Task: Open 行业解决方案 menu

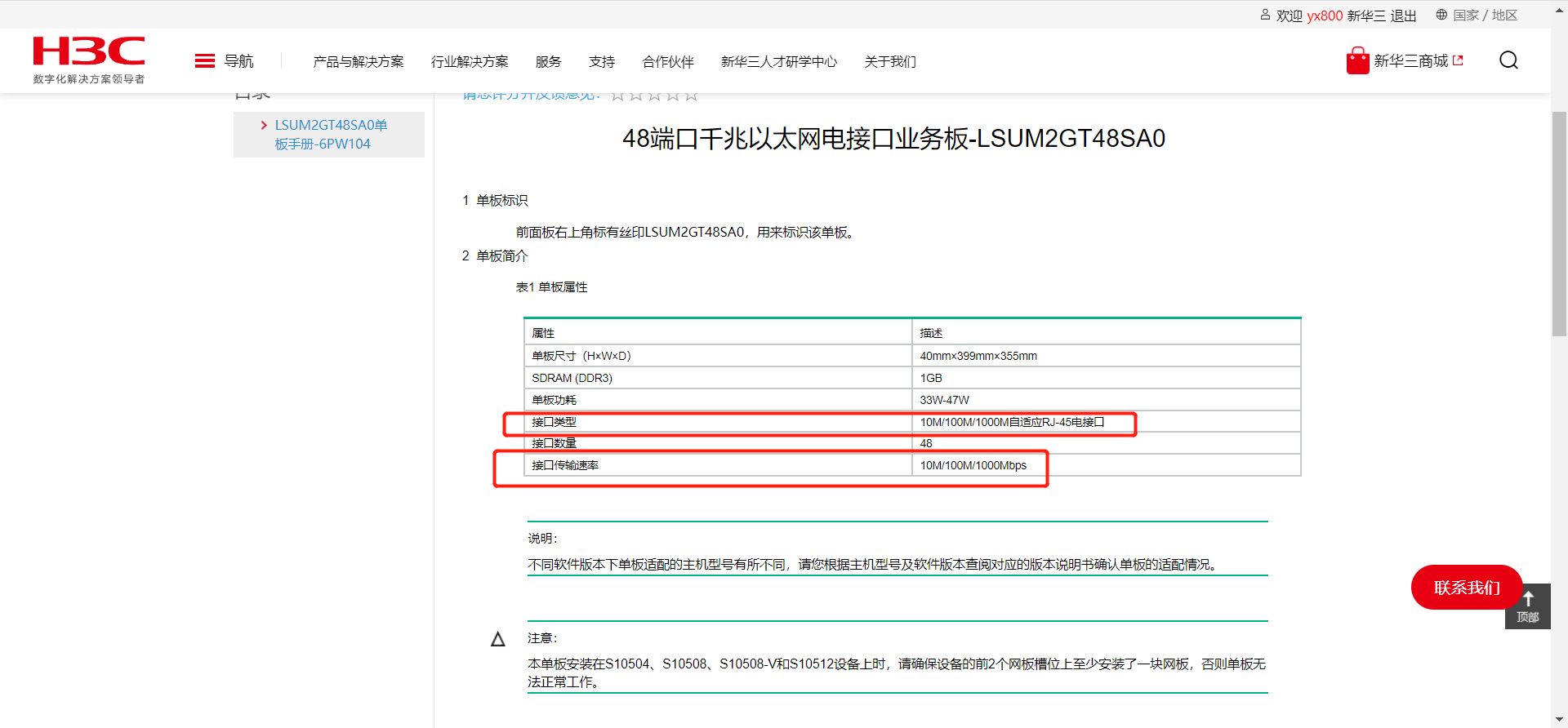Action: click(x=470, y=61)
